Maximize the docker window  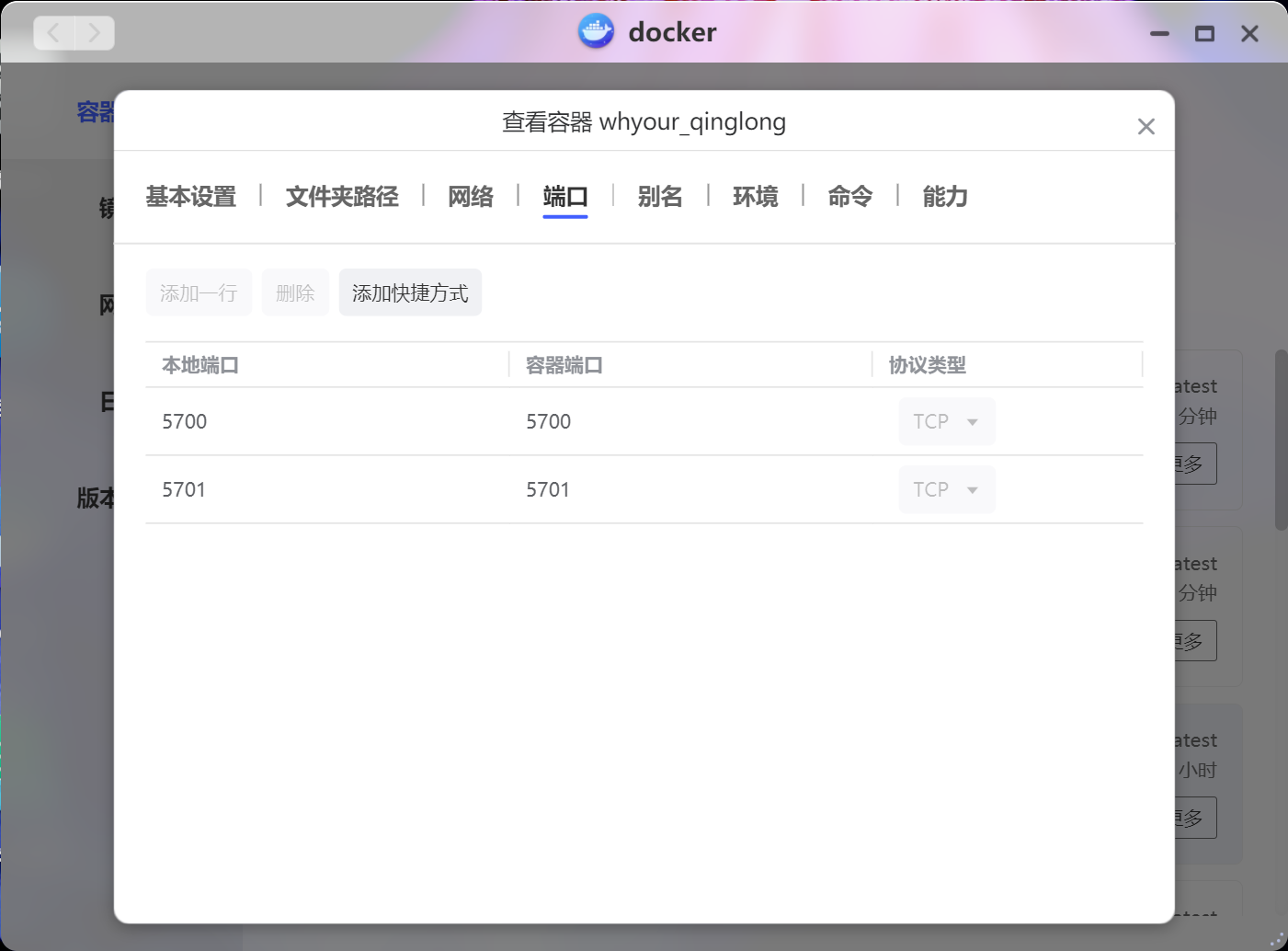[x=1204, y=34]
